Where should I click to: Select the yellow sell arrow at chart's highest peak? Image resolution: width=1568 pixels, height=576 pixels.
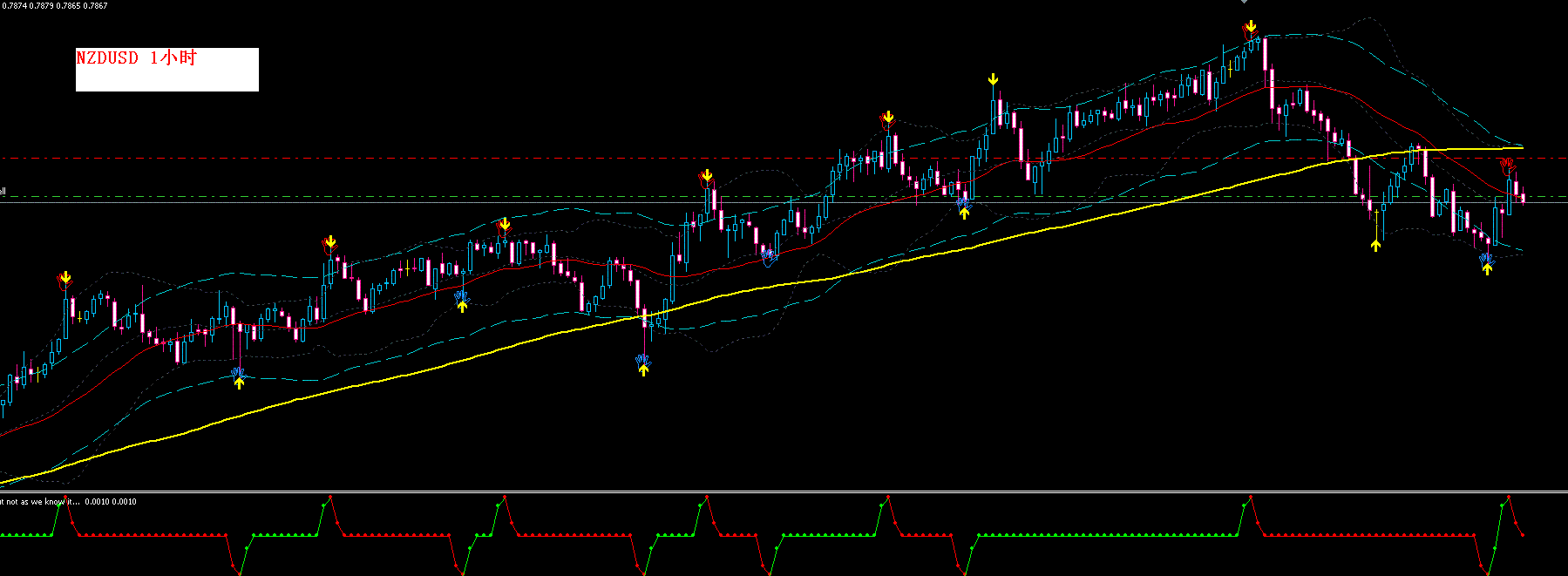coord(1251,27)
